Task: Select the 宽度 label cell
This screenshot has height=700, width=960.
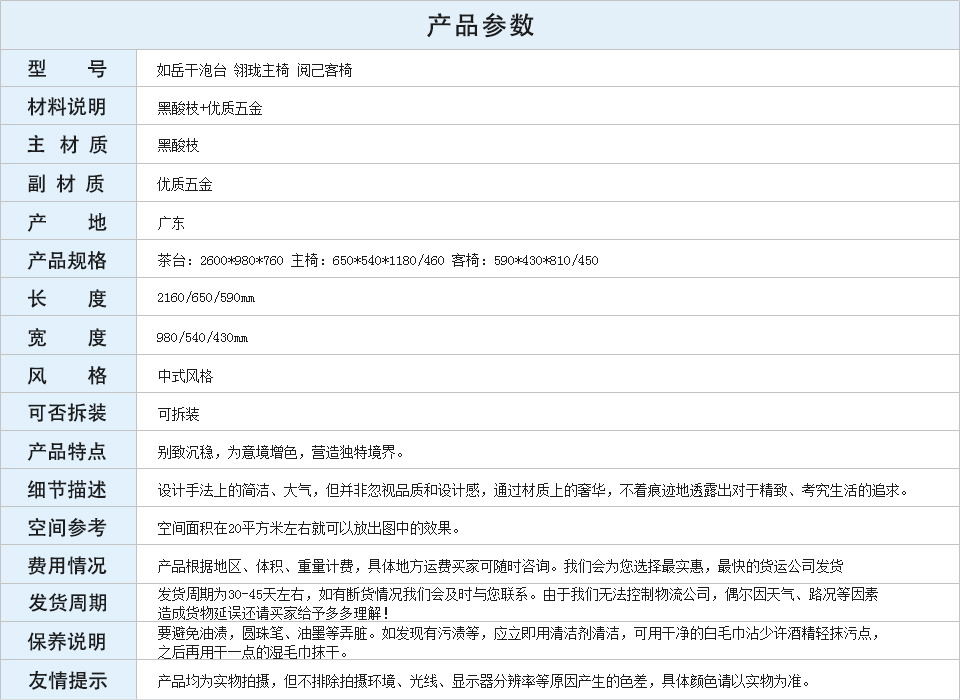Action: pyautogui.click(x=68, y=336)
